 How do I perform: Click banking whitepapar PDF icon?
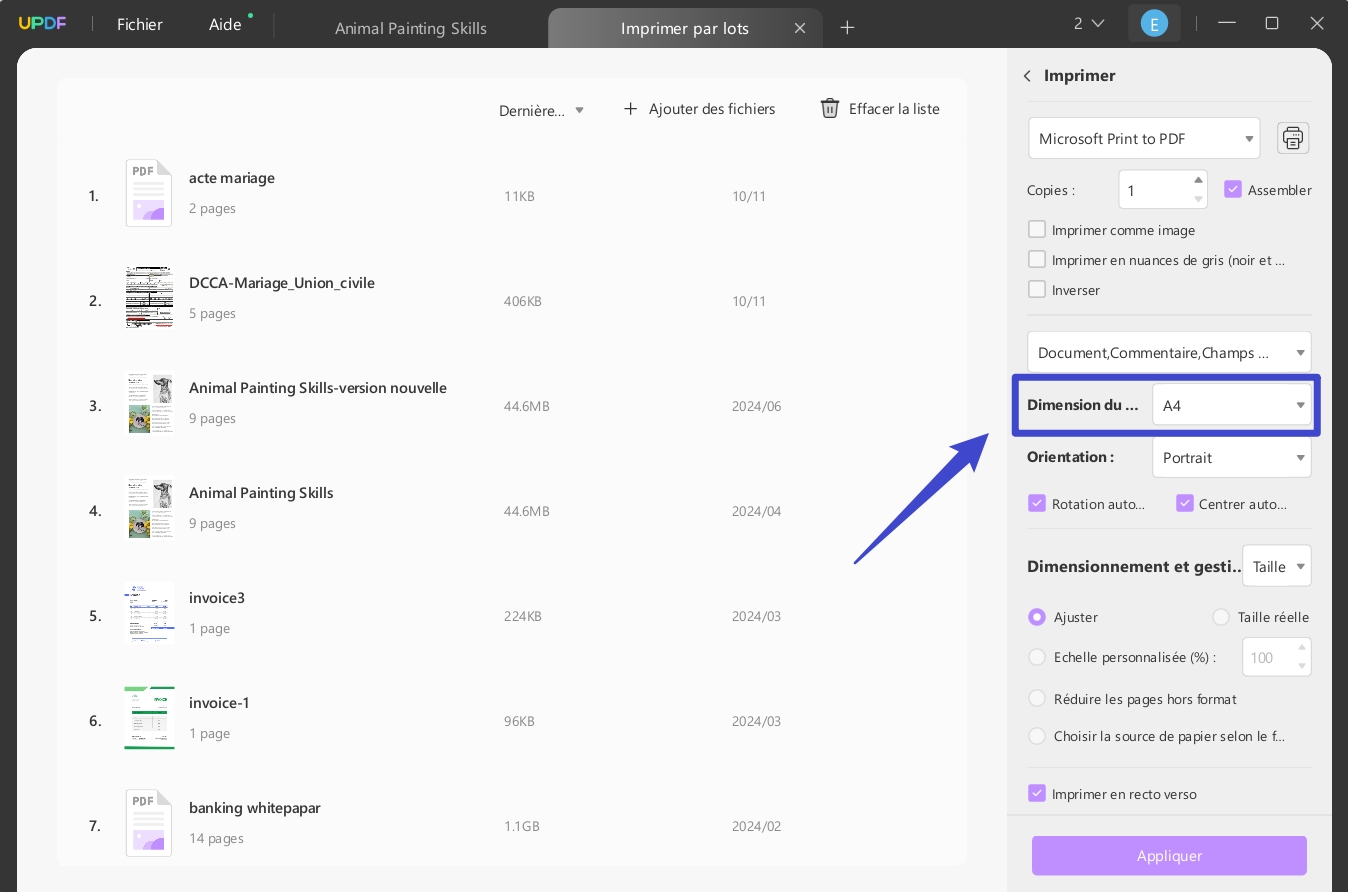pos(149,823)
